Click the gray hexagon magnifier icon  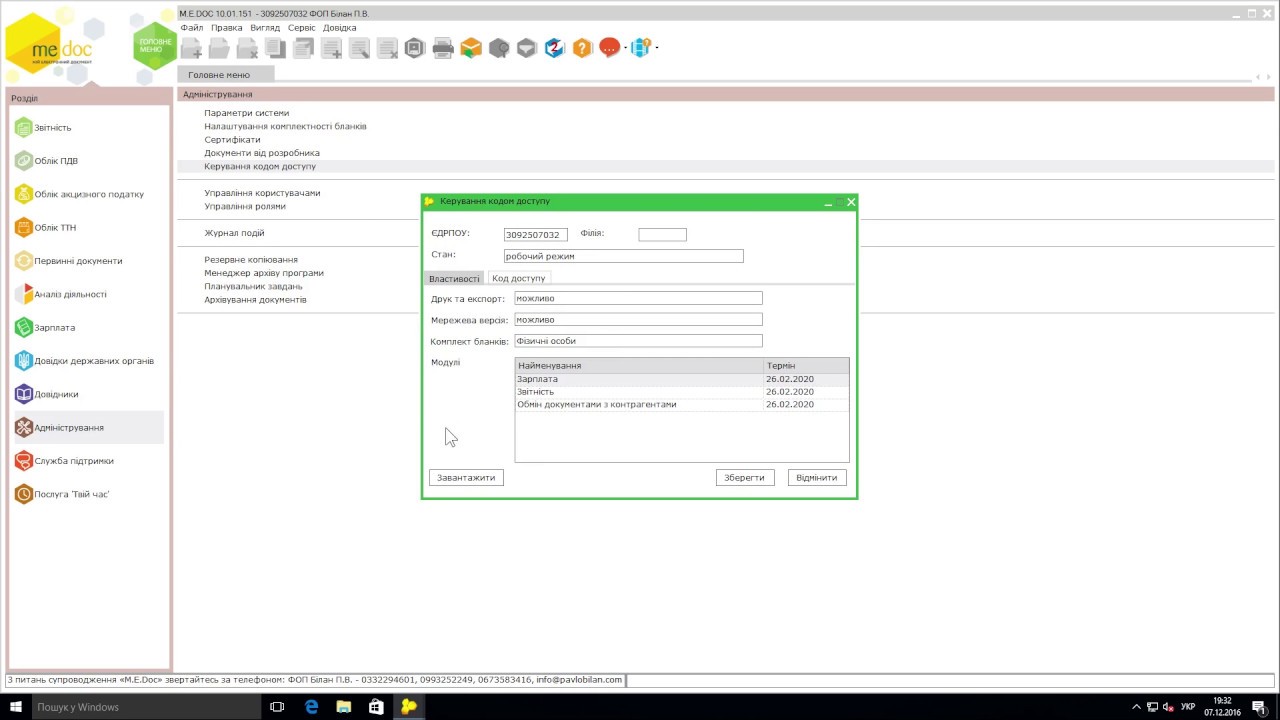[x=499, y=48]
